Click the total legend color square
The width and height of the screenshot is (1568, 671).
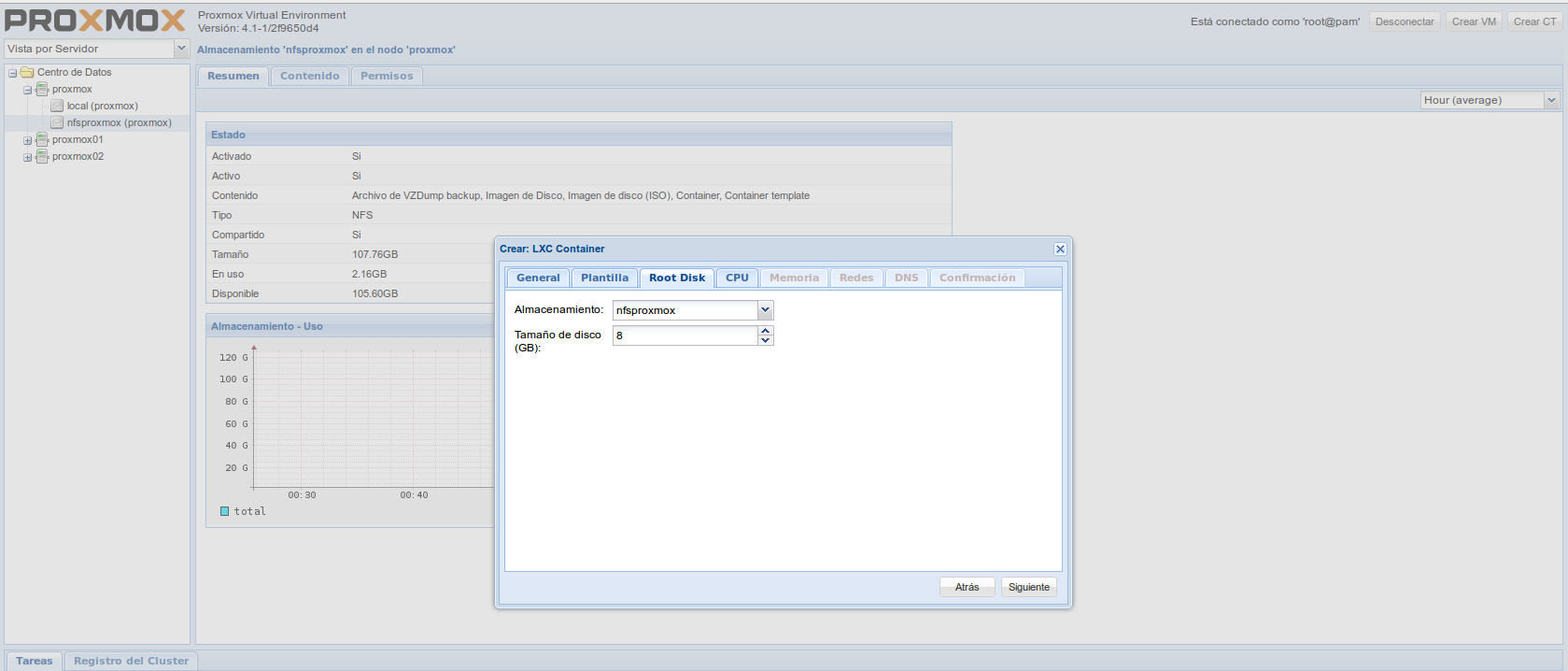[x=224, y=511]
